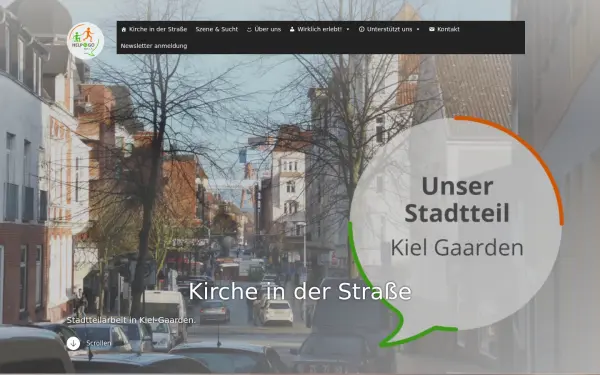Expand the Unterstützt uns dropdown arrow
This screenshot has height=375, width=600.
tap(418, 29)
